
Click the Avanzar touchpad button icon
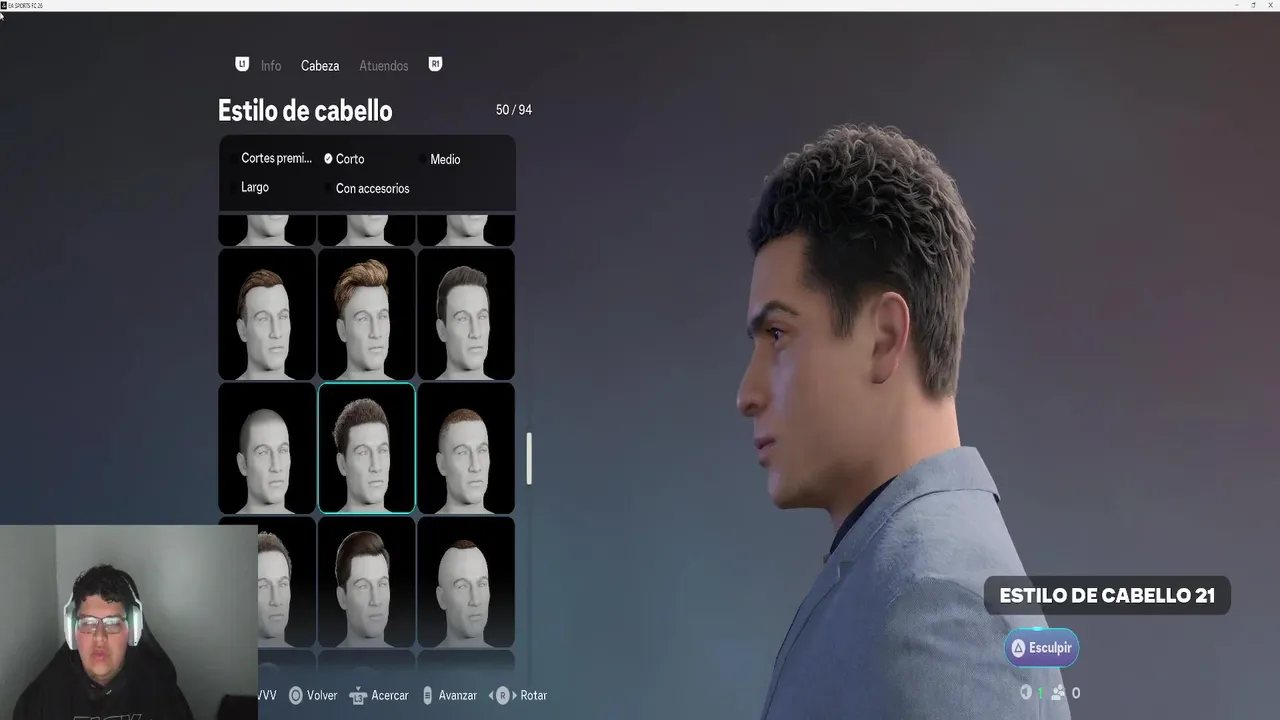[428, 695]
